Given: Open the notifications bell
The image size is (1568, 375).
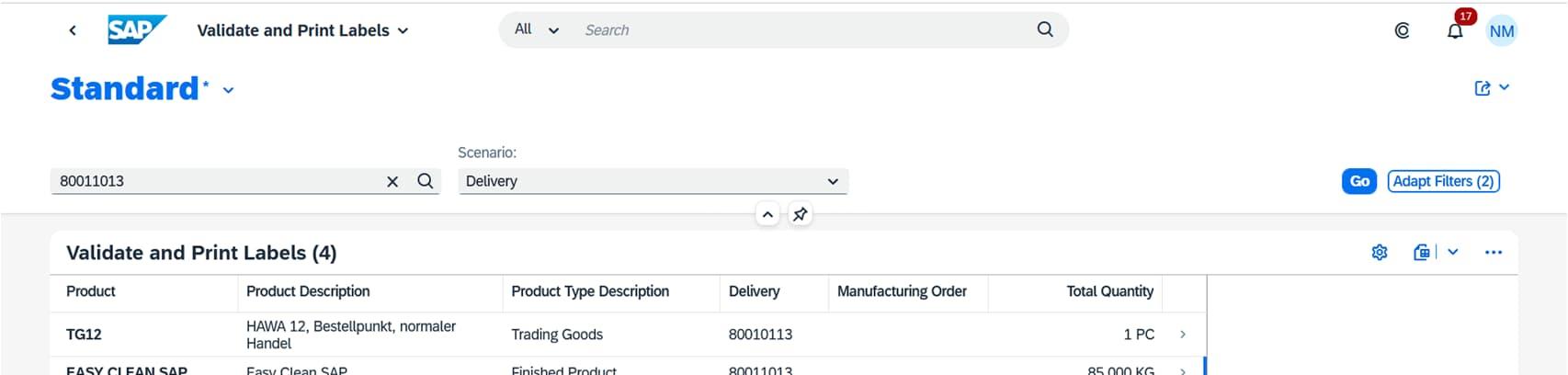Looking at the screenshot, I should pyautogui.click(x=1455, y=31).
